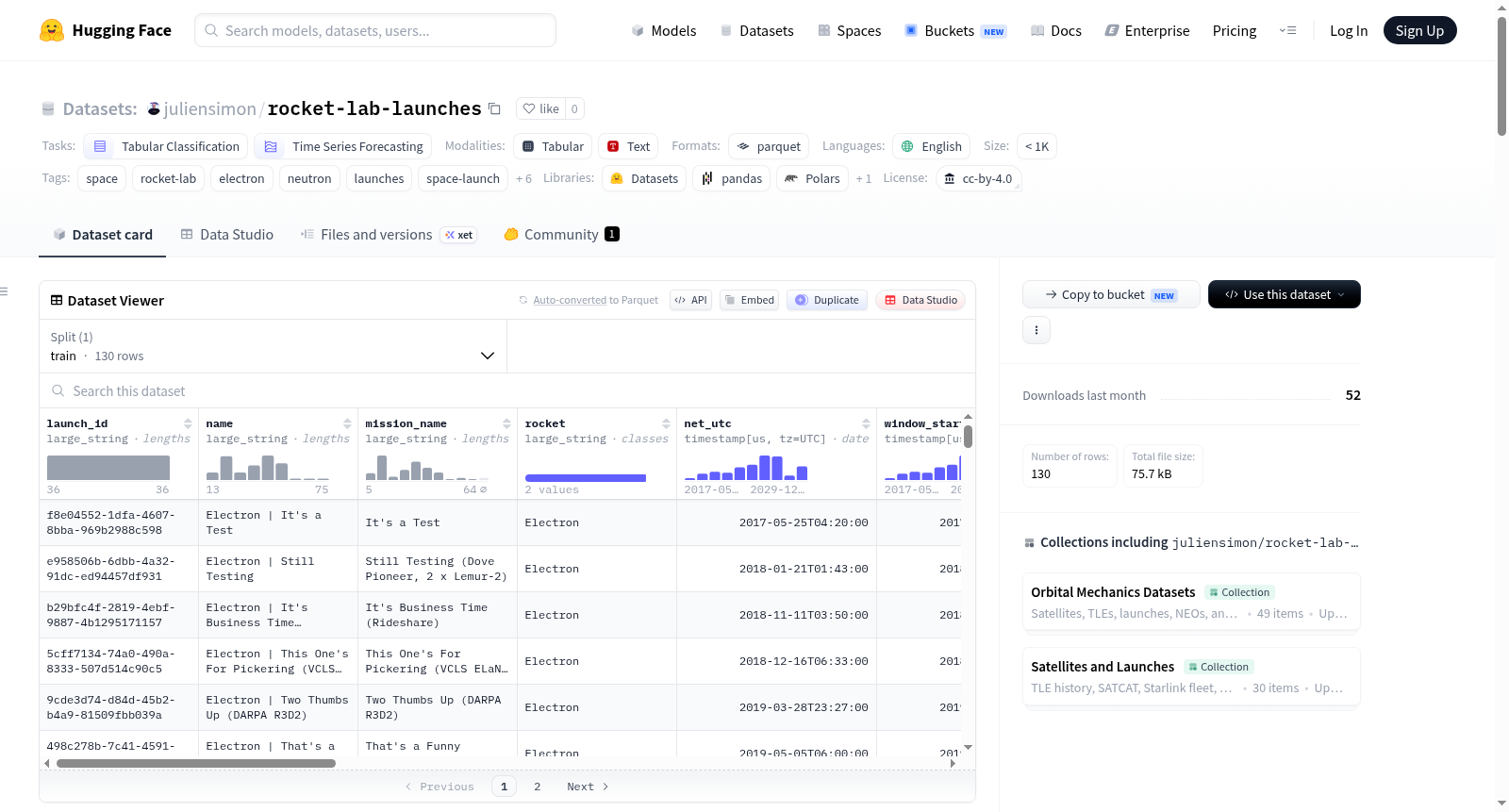
Task: Click the table vertical scrollbar thumb
Action: point(969,437)
